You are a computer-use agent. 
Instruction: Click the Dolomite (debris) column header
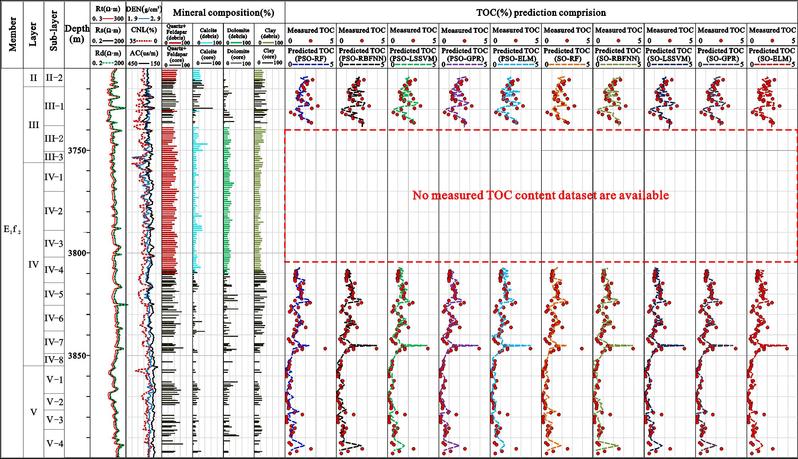click(x=236, y=37)
